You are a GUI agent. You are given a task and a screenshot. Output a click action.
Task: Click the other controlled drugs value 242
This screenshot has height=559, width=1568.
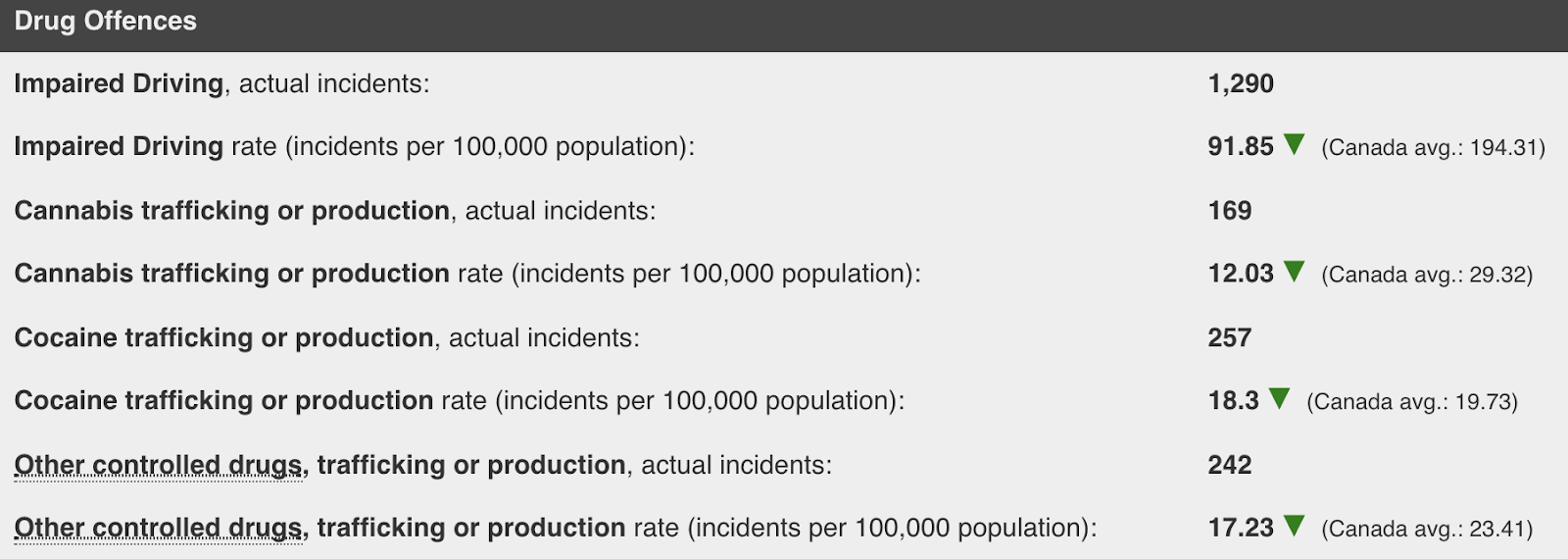pos(1230,465)
